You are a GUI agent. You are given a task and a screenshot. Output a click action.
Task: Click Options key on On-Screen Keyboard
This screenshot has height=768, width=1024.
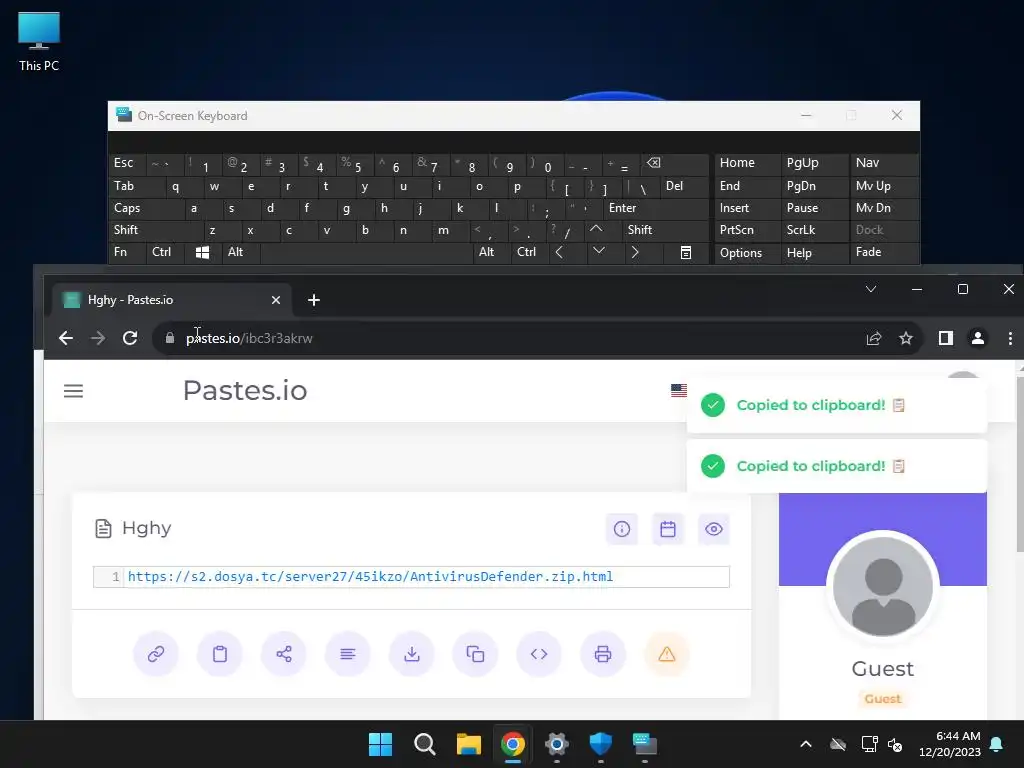point(747,253)
